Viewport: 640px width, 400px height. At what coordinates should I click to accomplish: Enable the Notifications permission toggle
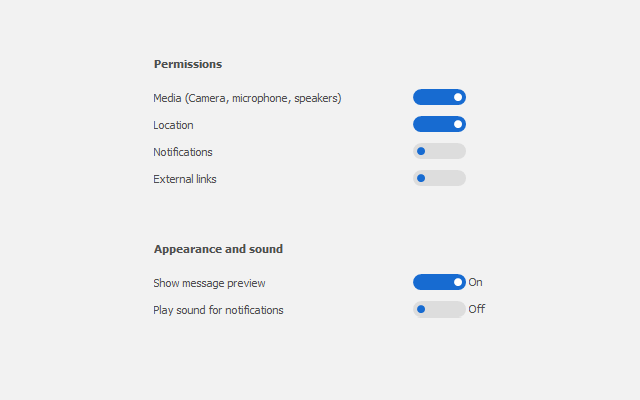point(439,151)
